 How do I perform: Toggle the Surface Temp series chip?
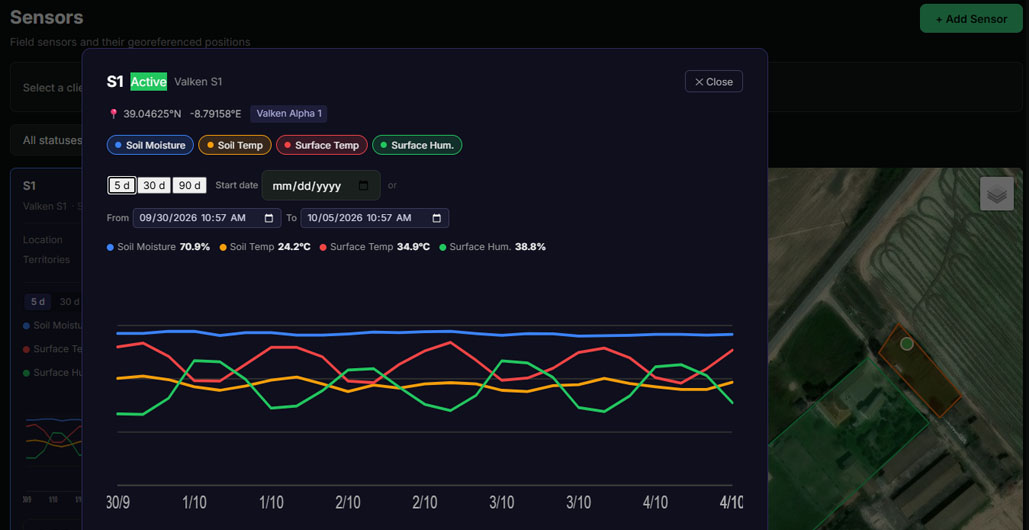(321, 145)
